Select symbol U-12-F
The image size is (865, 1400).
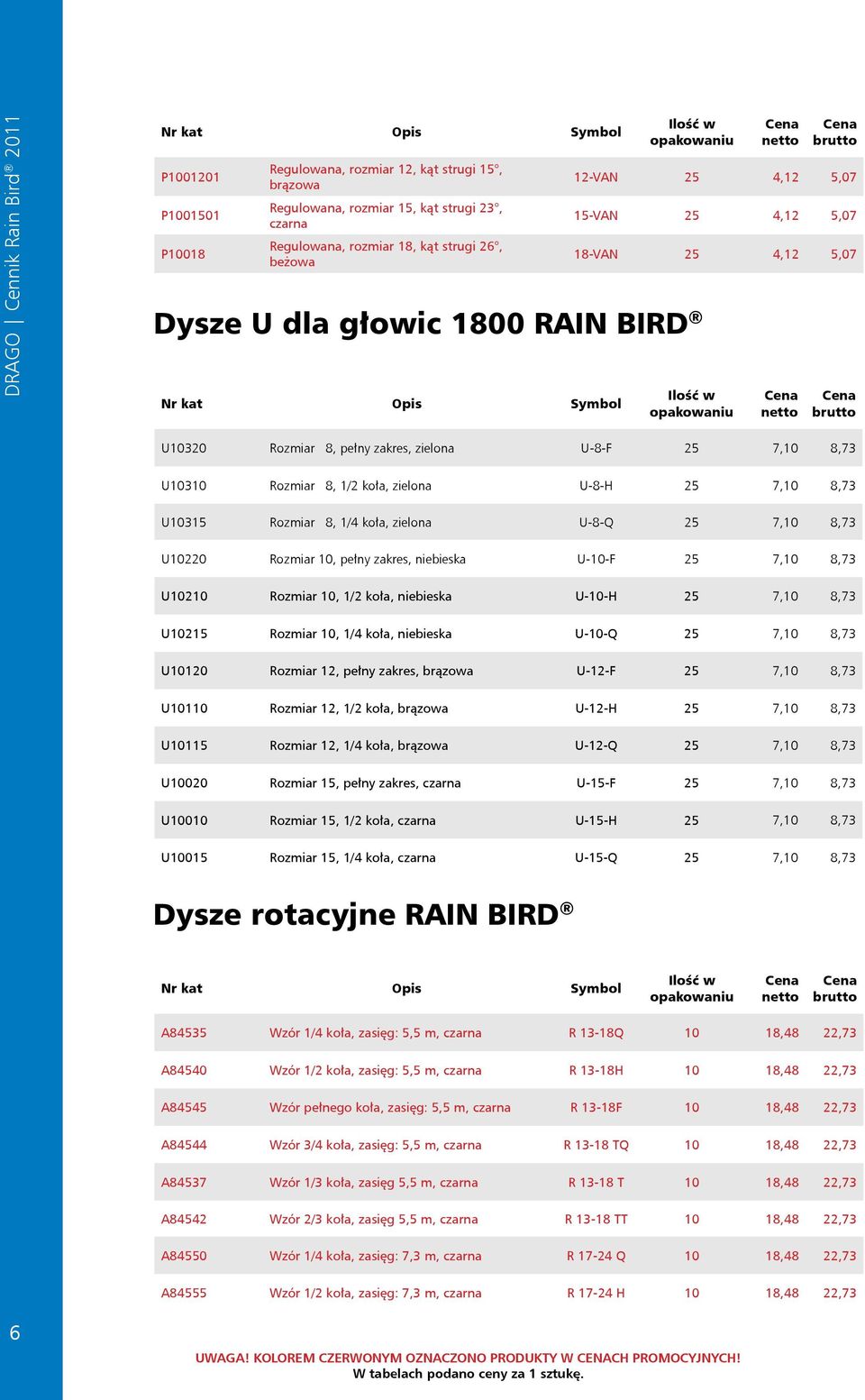[596, 671]
